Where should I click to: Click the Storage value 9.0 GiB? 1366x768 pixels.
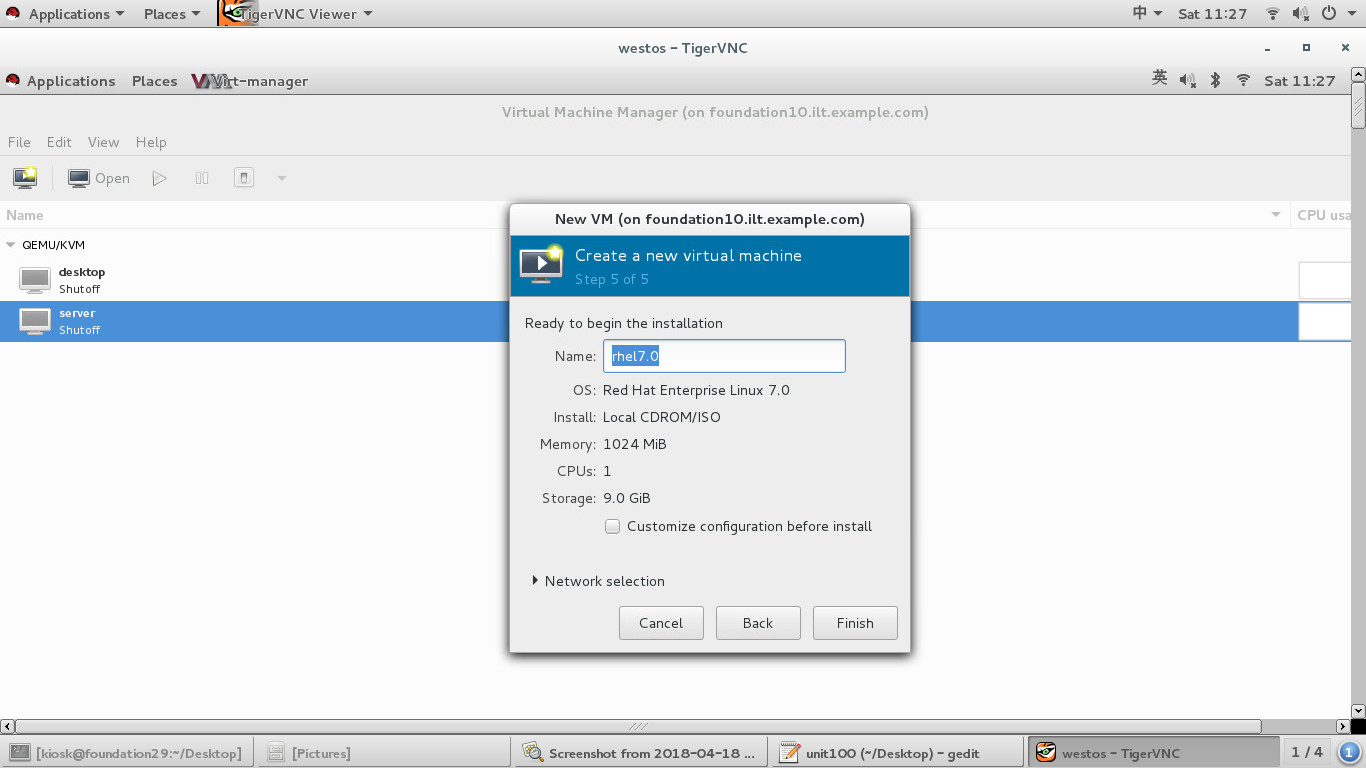[627, 498]
